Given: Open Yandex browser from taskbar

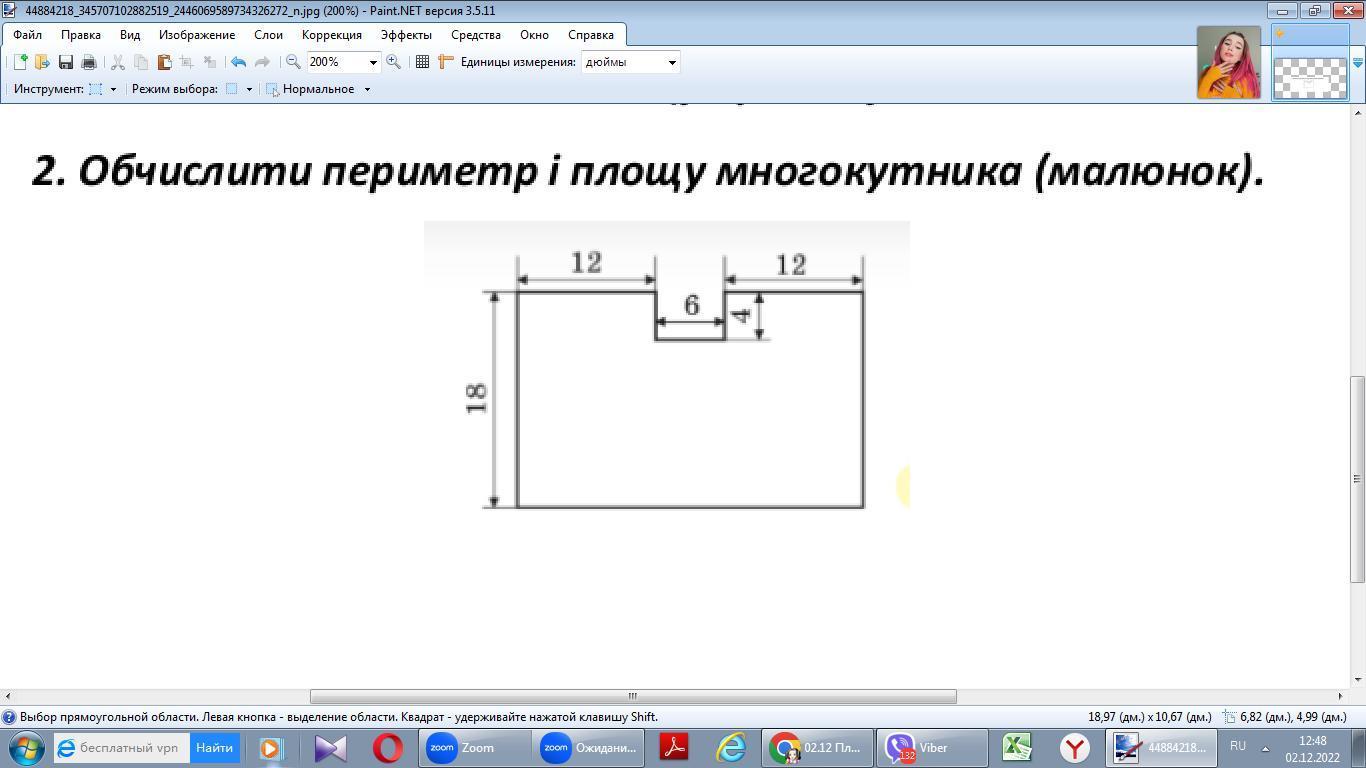Looking at the screenshot, I should point(1075,748).
